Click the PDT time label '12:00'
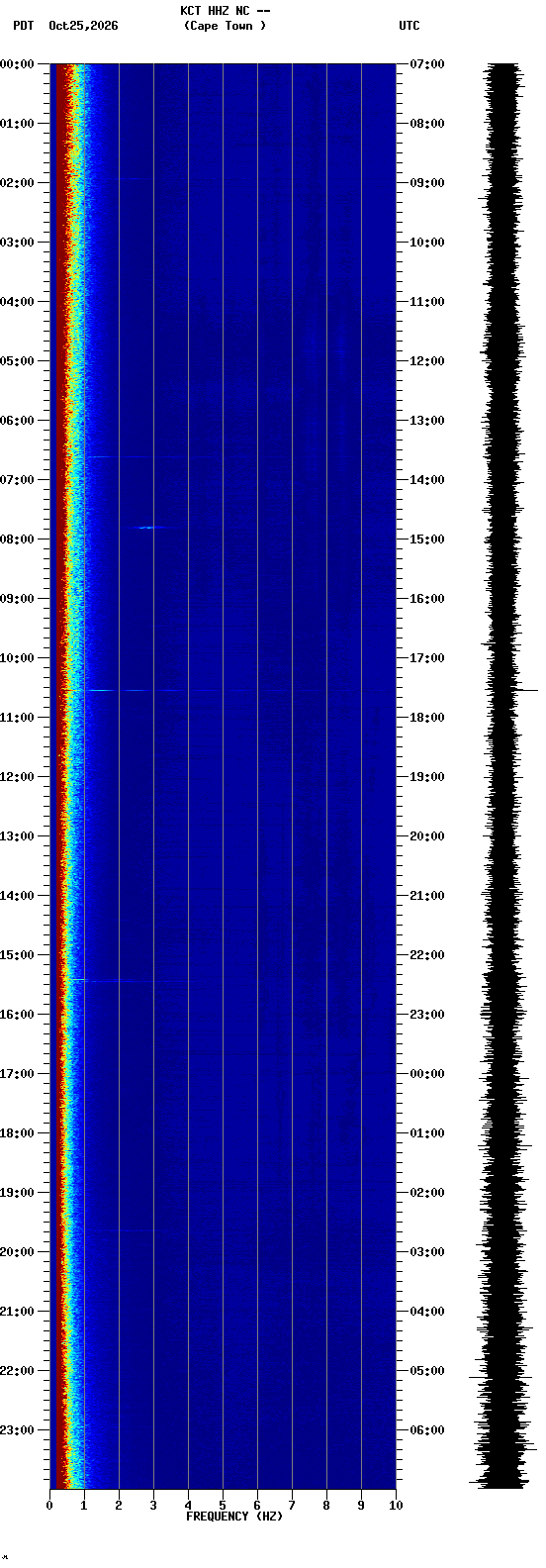The height and width of the screenshot is (1568, 546). tap(17, 777)
